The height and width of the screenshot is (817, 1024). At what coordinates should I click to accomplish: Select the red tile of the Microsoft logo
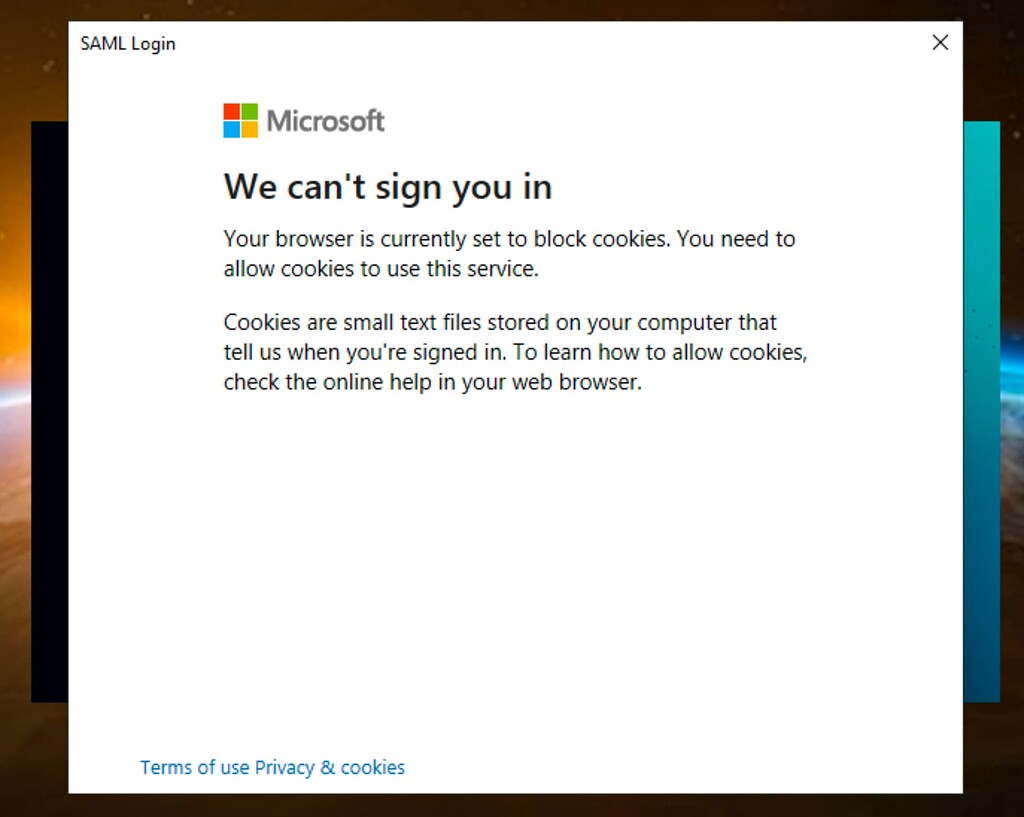pyautogui.click(x=231, y=111)
